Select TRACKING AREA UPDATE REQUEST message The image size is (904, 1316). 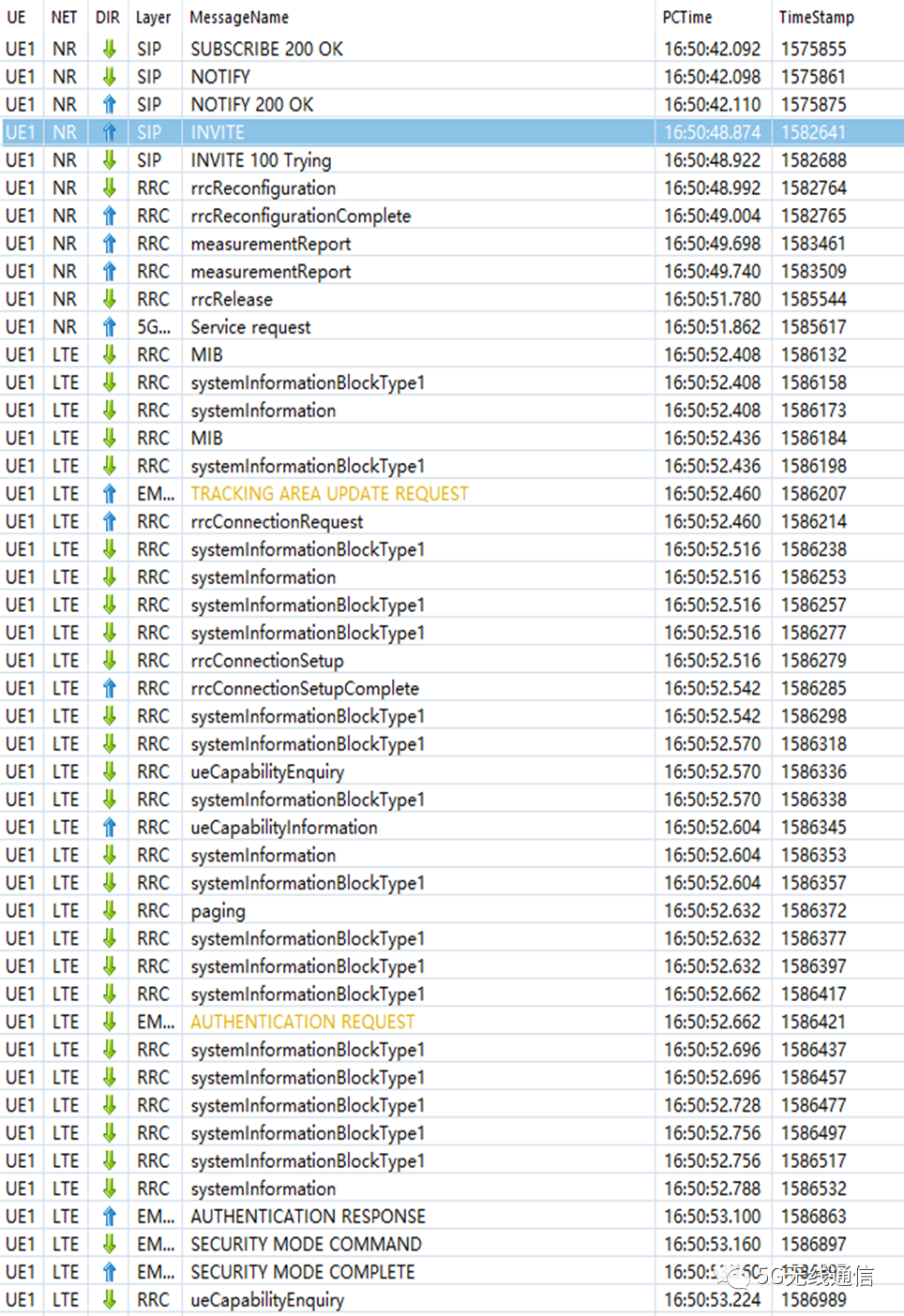coord(329,494)
